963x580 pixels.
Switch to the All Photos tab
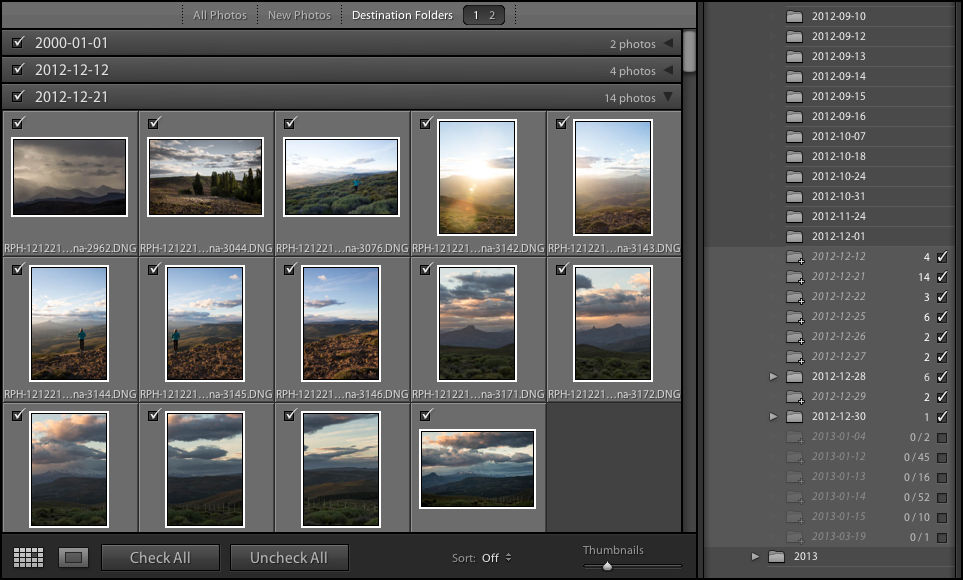click(219, 15)
